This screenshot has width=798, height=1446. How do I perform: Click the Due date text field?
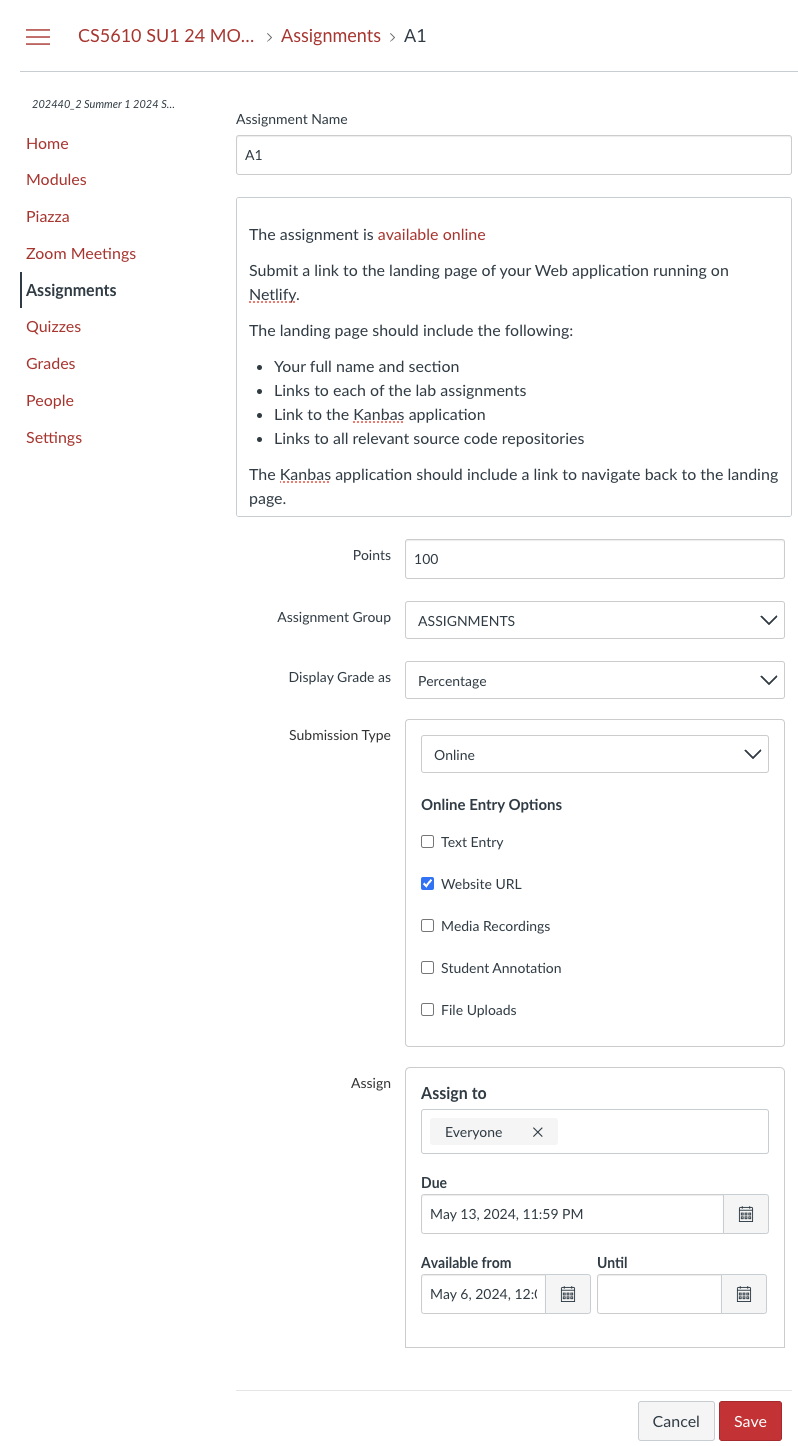(x=572, y=1214)
